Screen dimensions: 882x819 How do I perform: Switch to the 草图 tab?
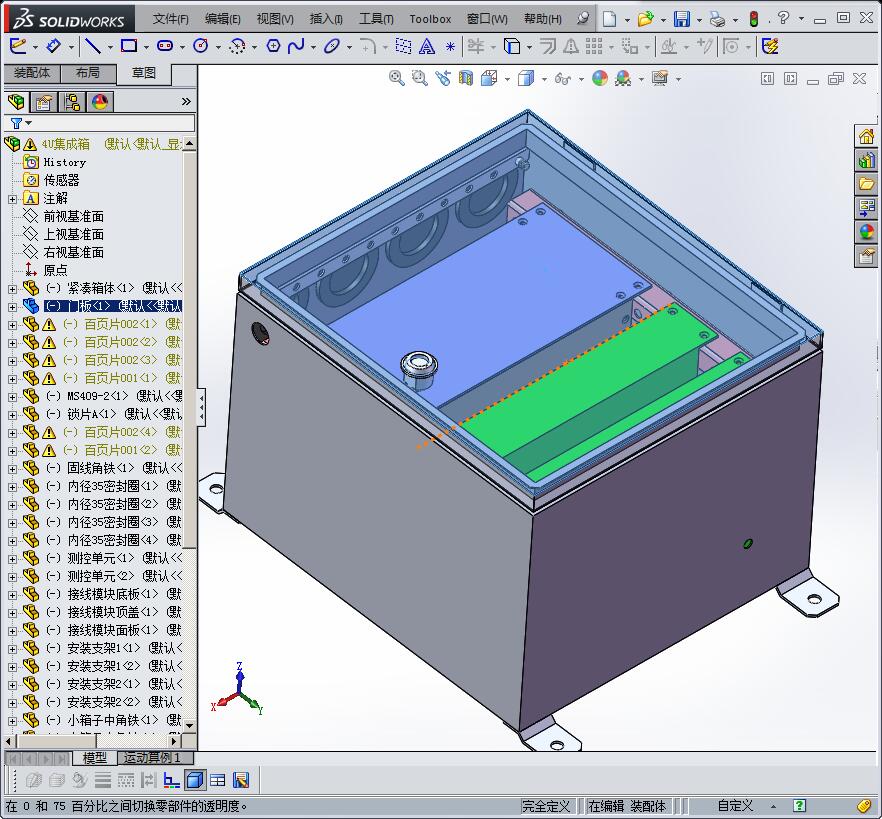pos(144,73)
